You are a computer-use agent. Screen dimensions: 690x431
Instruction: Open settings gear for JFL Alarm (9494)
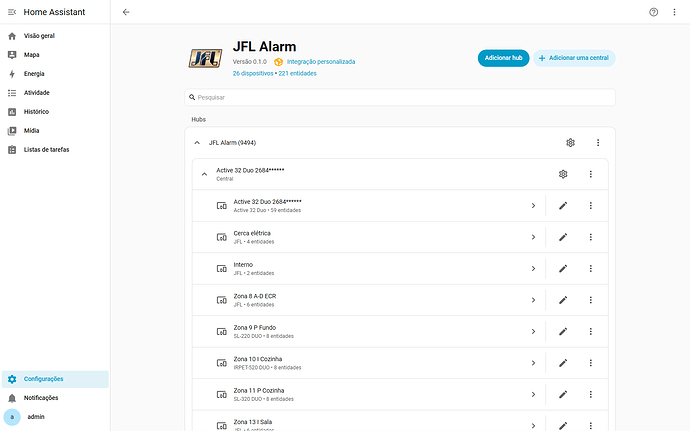[x=570, y=143]
